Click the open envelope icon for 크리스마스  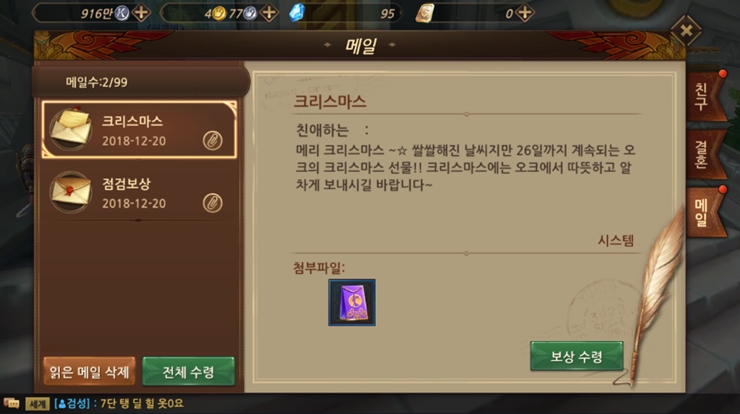[71, 128]
